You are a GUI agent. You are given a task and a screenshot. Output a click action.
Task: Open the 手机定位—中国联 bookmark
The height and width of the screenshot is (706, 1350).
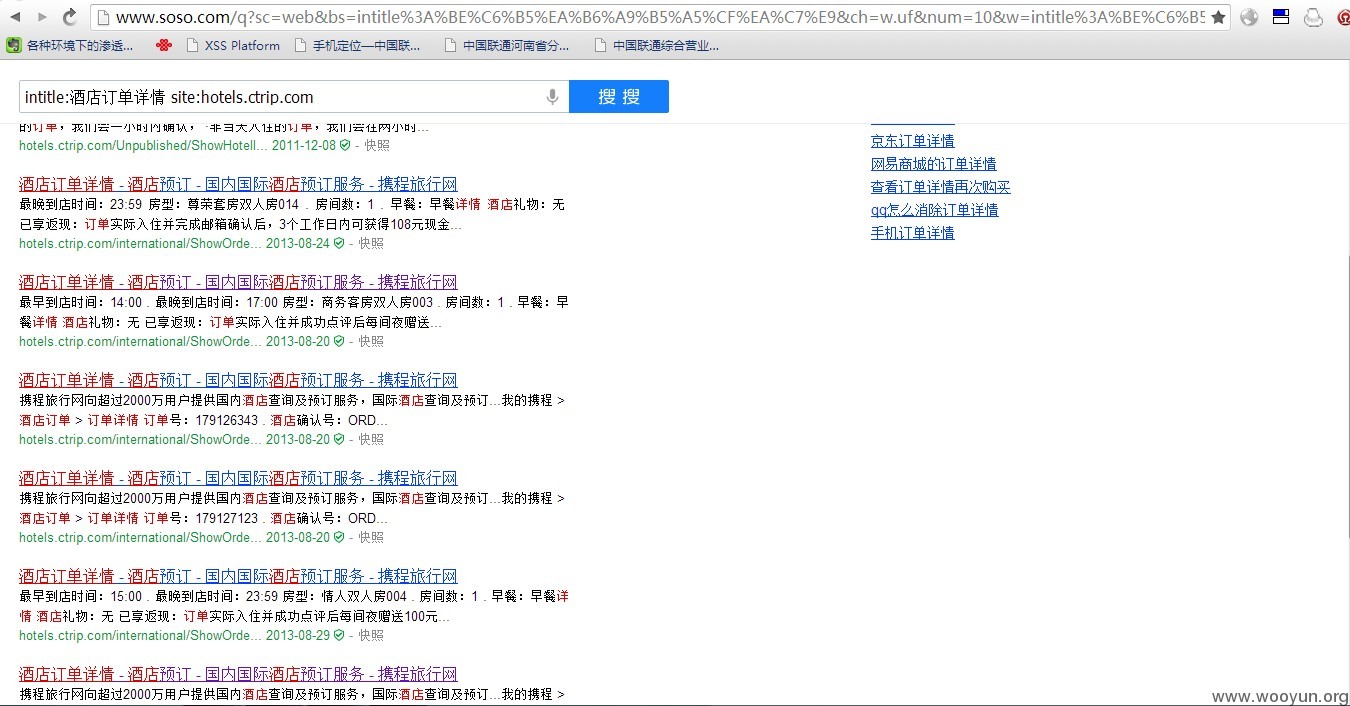pyautogui.click(x=358, y=45)
